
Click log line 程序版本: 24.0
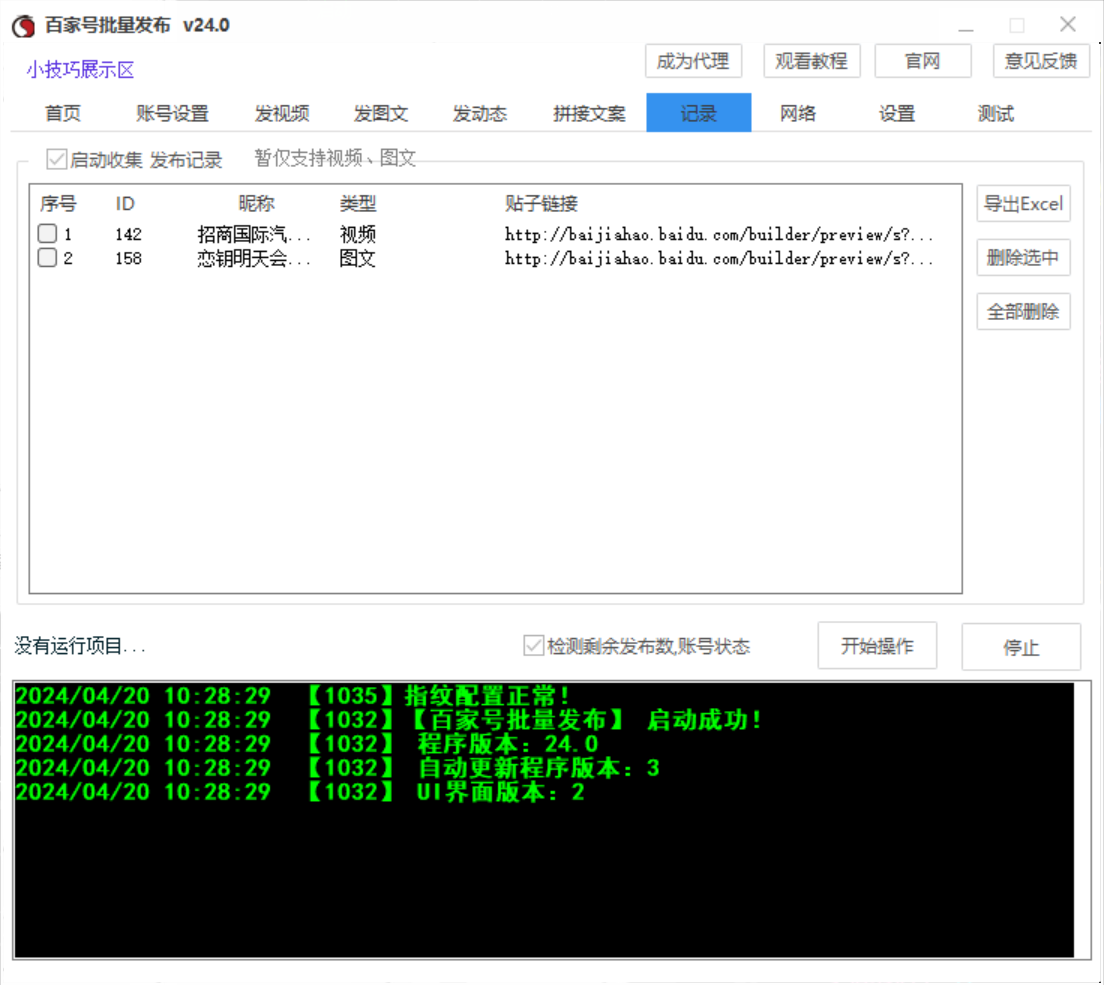(x=307, y=744)
